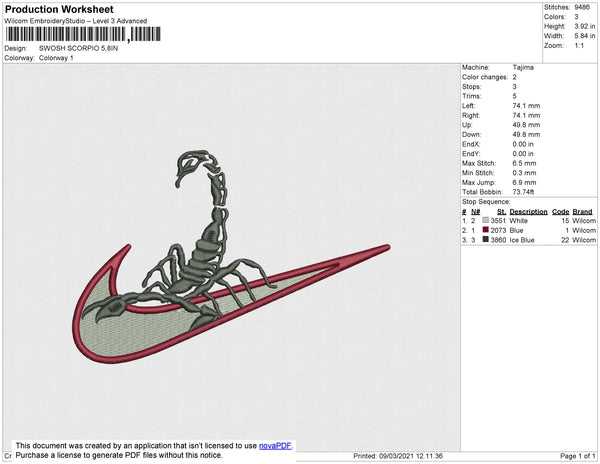The height and width of the screenshot is (464, 600).
Task: Click the Colors value 3
Action: tap(576, 17)
